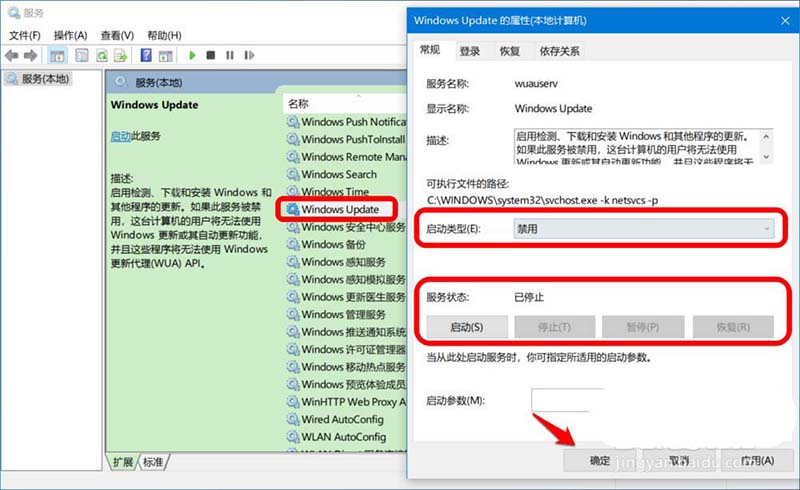The width and height of the screenshot is (800, 490).
Task: Select the Windows 安全中心服务 row
Action: [346, 227]
